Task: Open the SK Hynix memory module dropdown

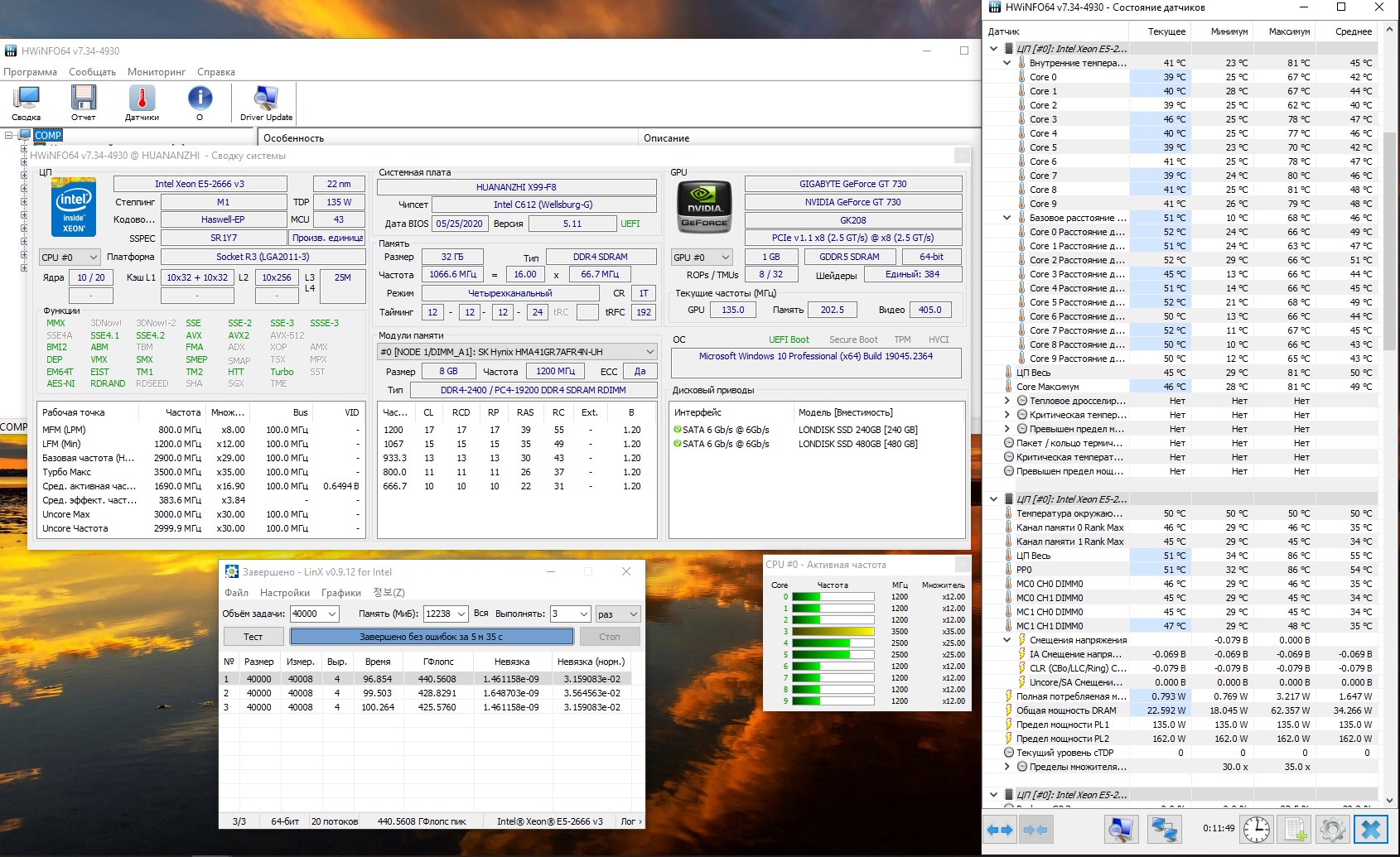Action: (x=517, y=352)
